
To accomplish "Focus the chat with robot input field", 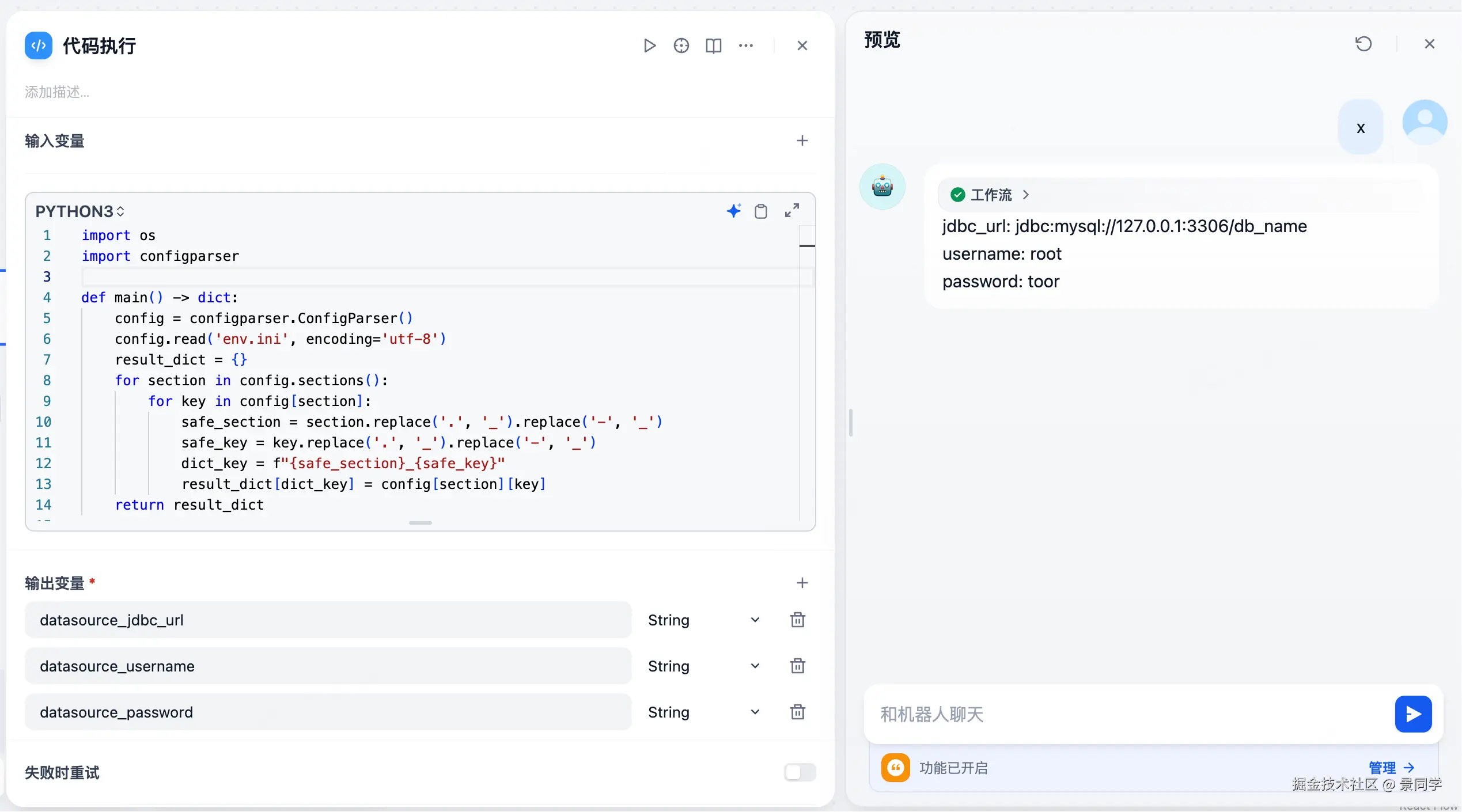I will (1123, 714).
